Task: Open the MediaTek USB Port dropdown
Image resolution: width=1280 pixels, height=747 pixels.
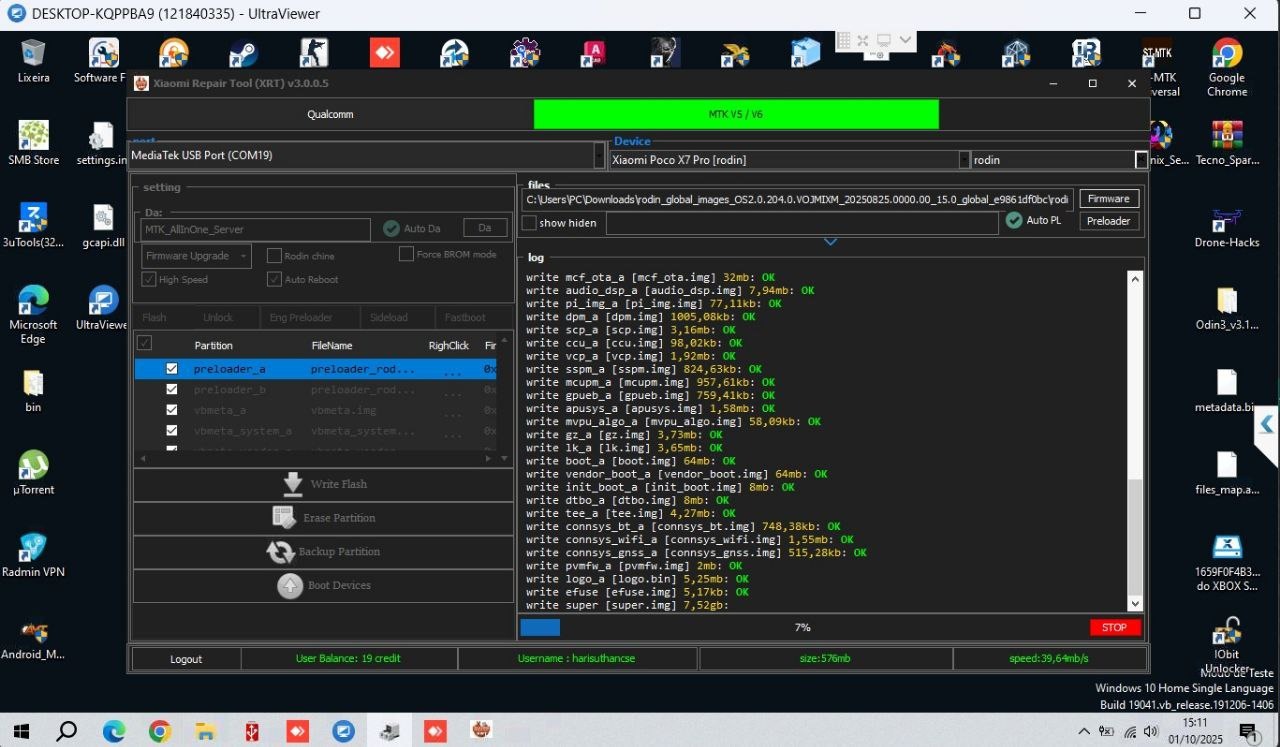Action: pos(598,156)
